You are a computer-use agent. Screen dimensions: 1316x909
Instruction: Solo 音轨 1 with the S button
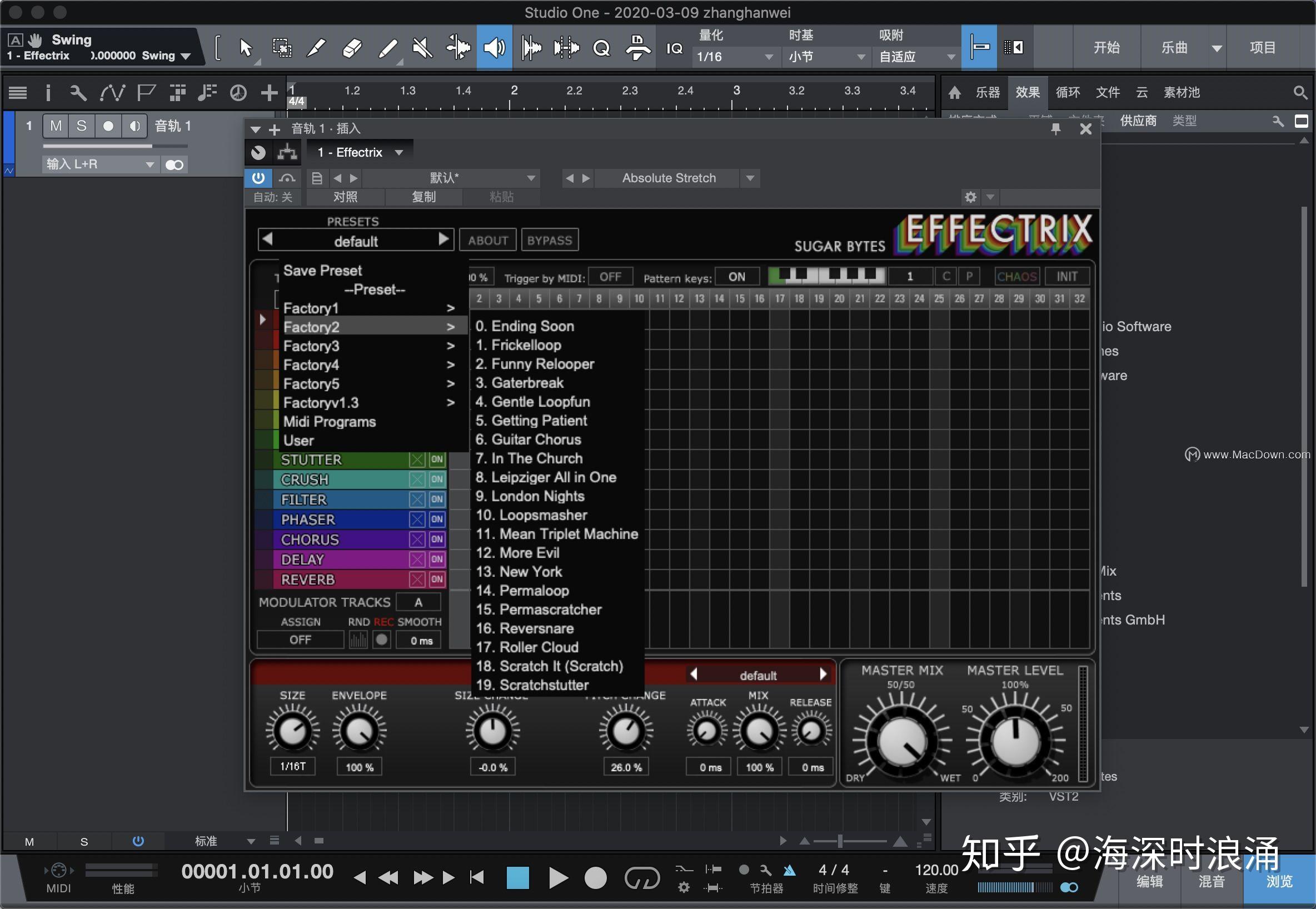[82, 126]
